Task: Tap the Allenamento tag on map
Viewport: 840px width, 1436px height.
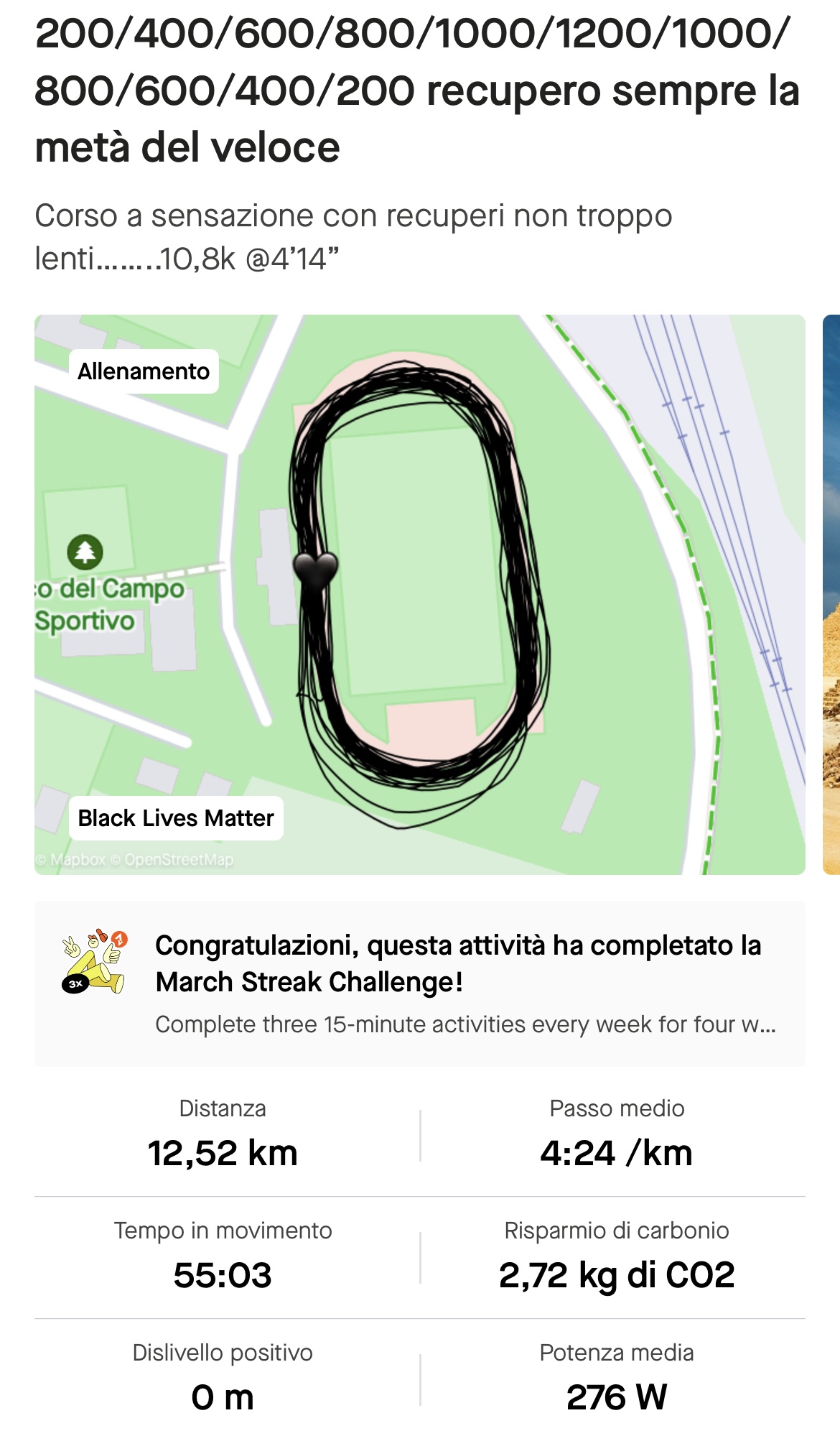Action: (x=144, y=371)
